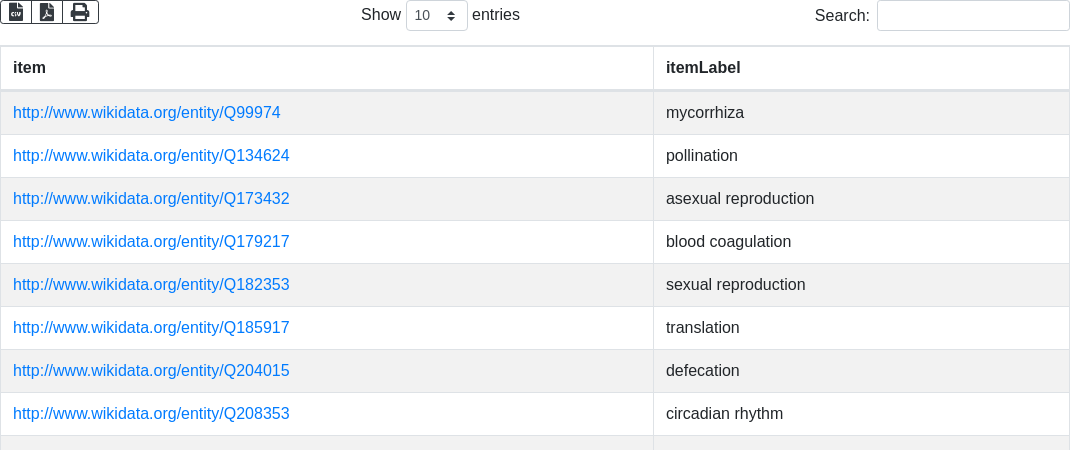Image resolution: width=1070 pixels, height=450 pixels.
Task: Open the Q208353 Wikidata link
Action: 151,414
